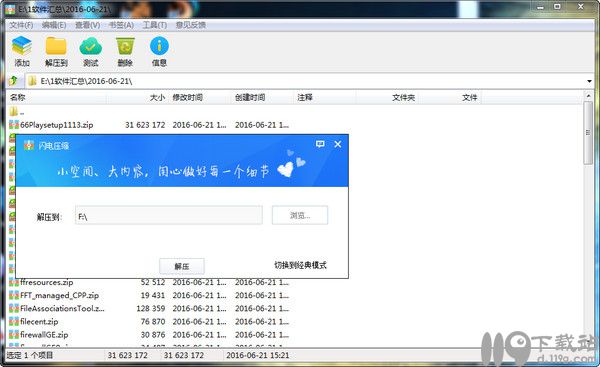
Task: Click the 删除 (Delete) recycle bin icon
Action: click(125, 46)
